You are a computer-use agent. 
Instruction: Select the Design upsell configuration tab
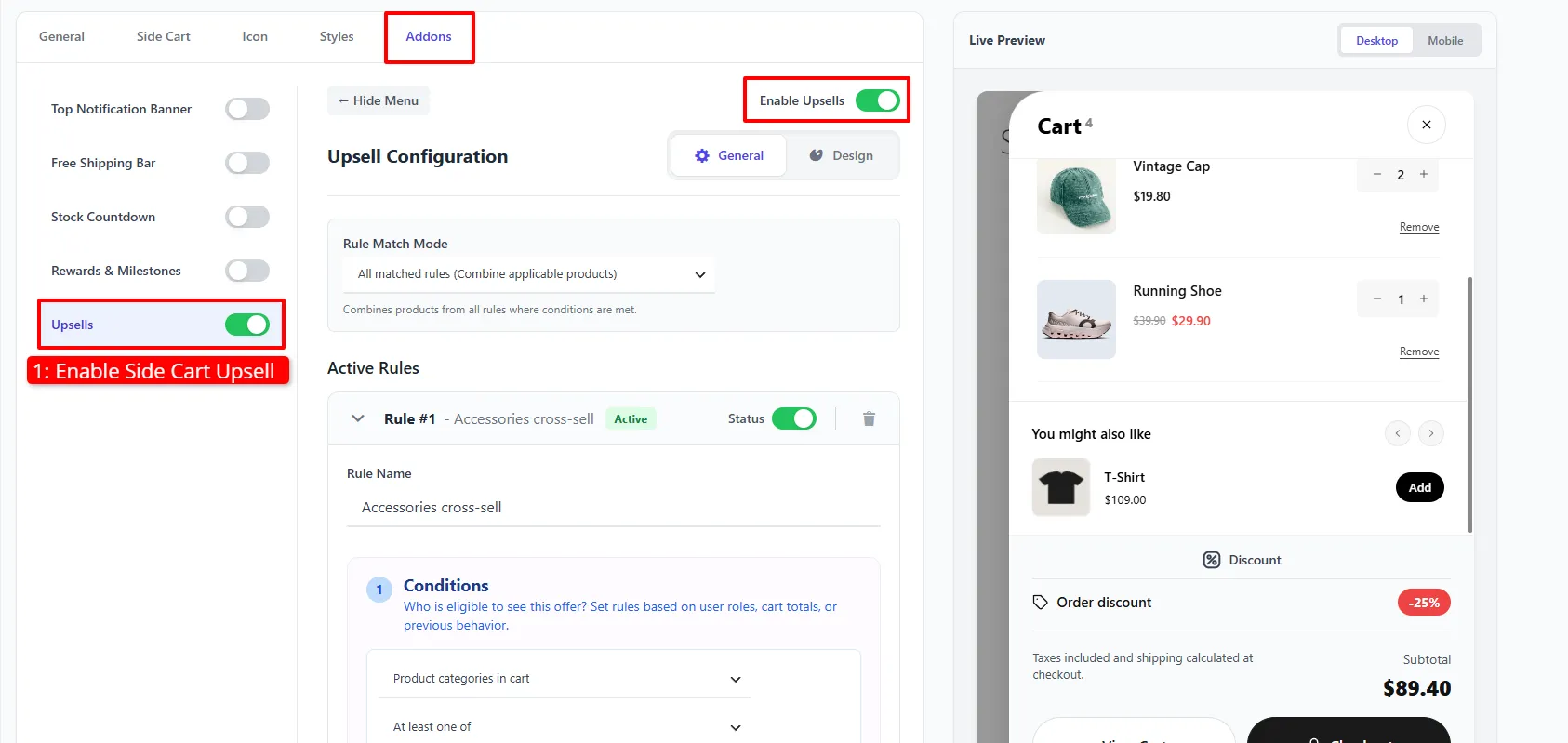pyautogui.click(x=842, y=155)
